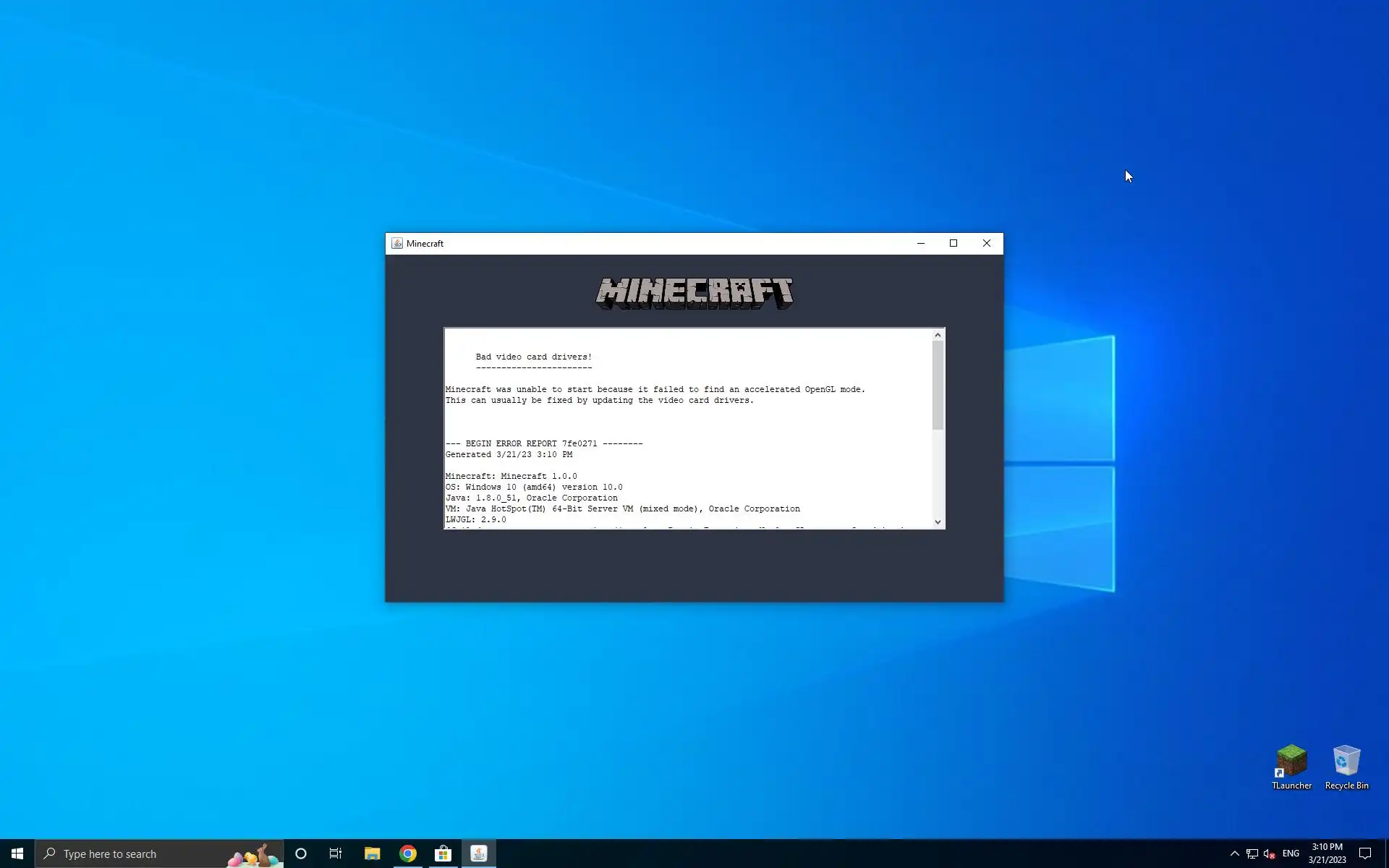Switch the ENG input language indicator
This screenshot has width=1389, height=868.
tap(1291, 854)
